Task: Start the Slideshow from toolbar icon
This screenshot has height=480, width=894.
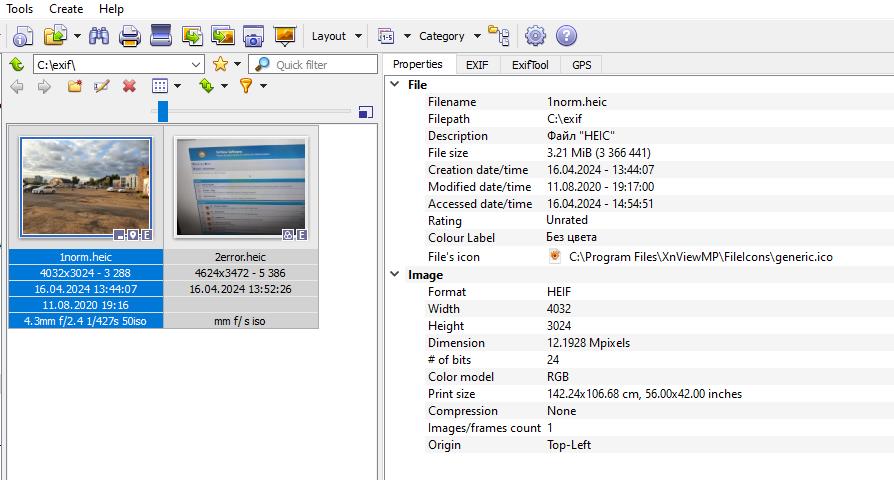Action: coord(285,36)
